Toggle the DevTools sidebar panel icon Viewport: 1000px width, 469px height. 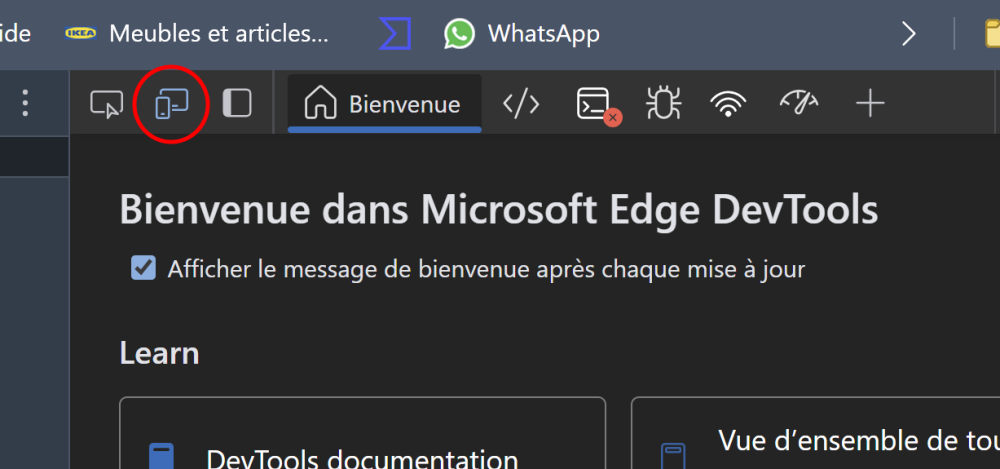point(237,103)
